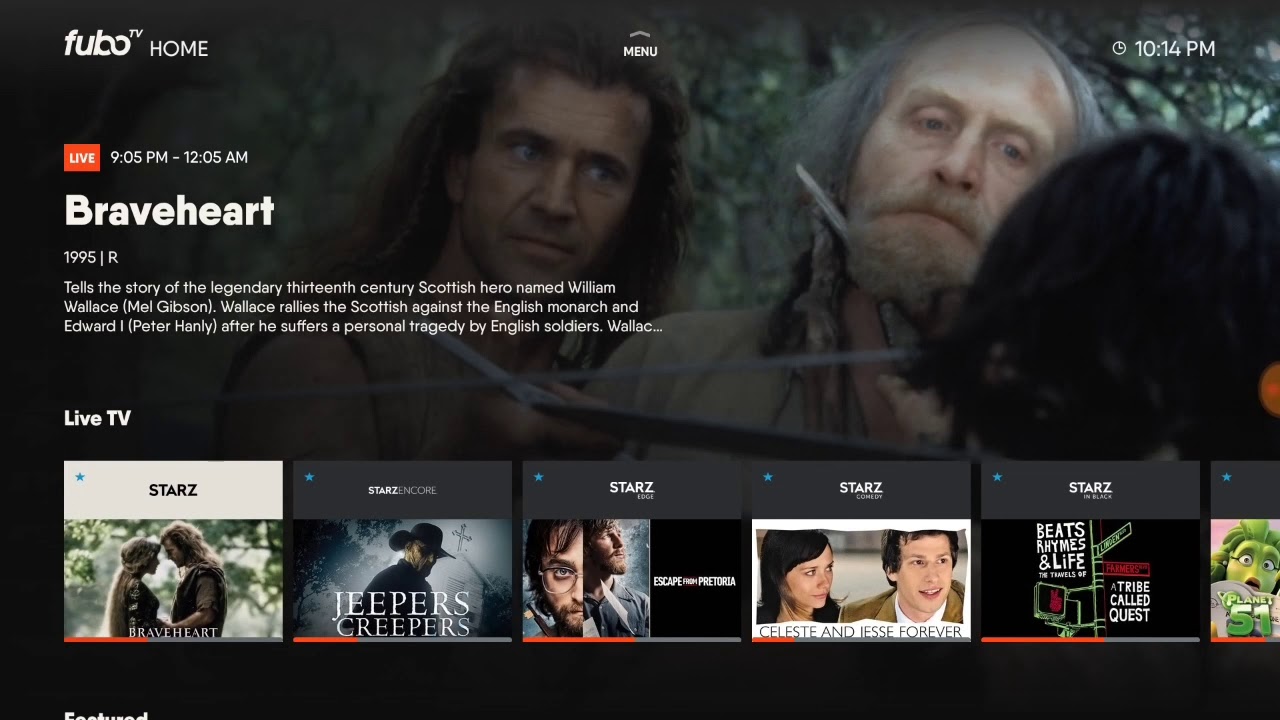Image resolution: width=1280 pixels, height=720 pixels.
Task: Click the fuboTV logo
Action: pyautogui.click(x=104, y=43)
